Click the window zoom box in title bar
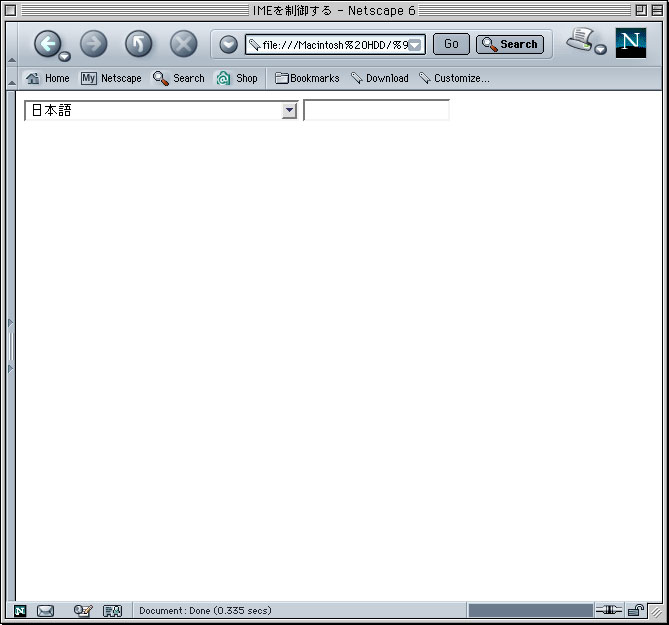Image resolution: width=669 pixels, height=625 pixels. [641, 10]
